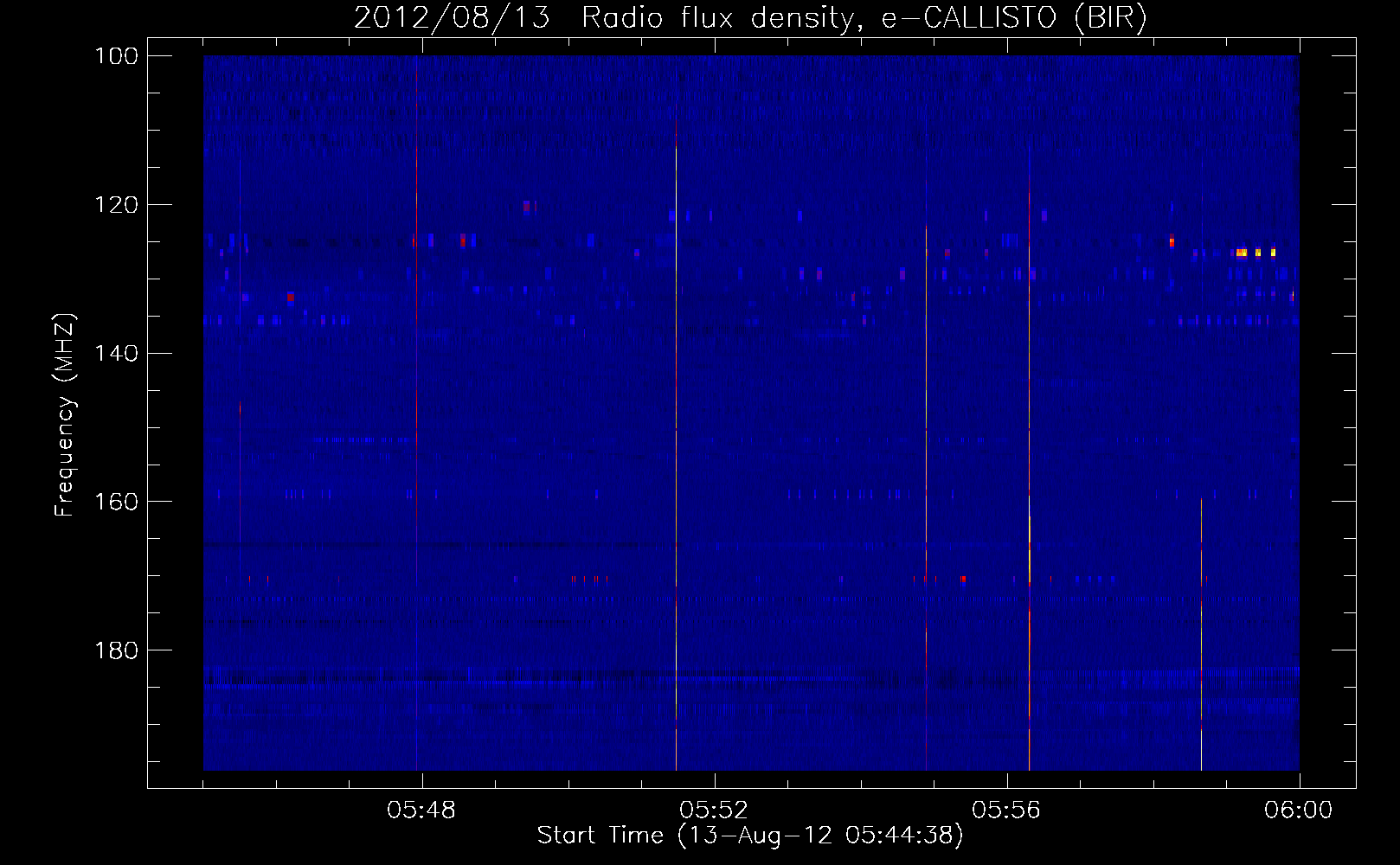The image size is (1400, 865).
Task: Click the 160 frequency tick label
Action: coord(117,502)
